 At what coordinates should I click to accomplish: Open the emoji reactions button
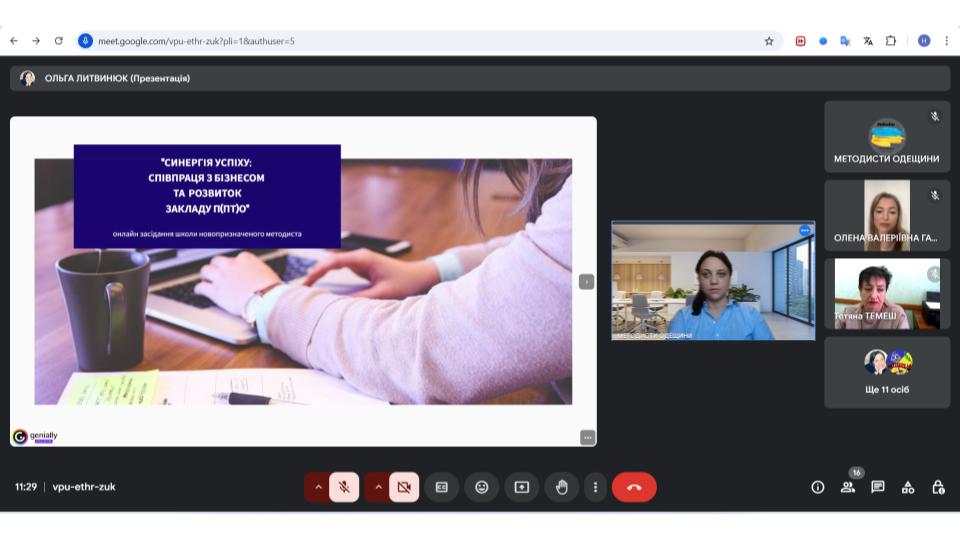coord(481,487)
